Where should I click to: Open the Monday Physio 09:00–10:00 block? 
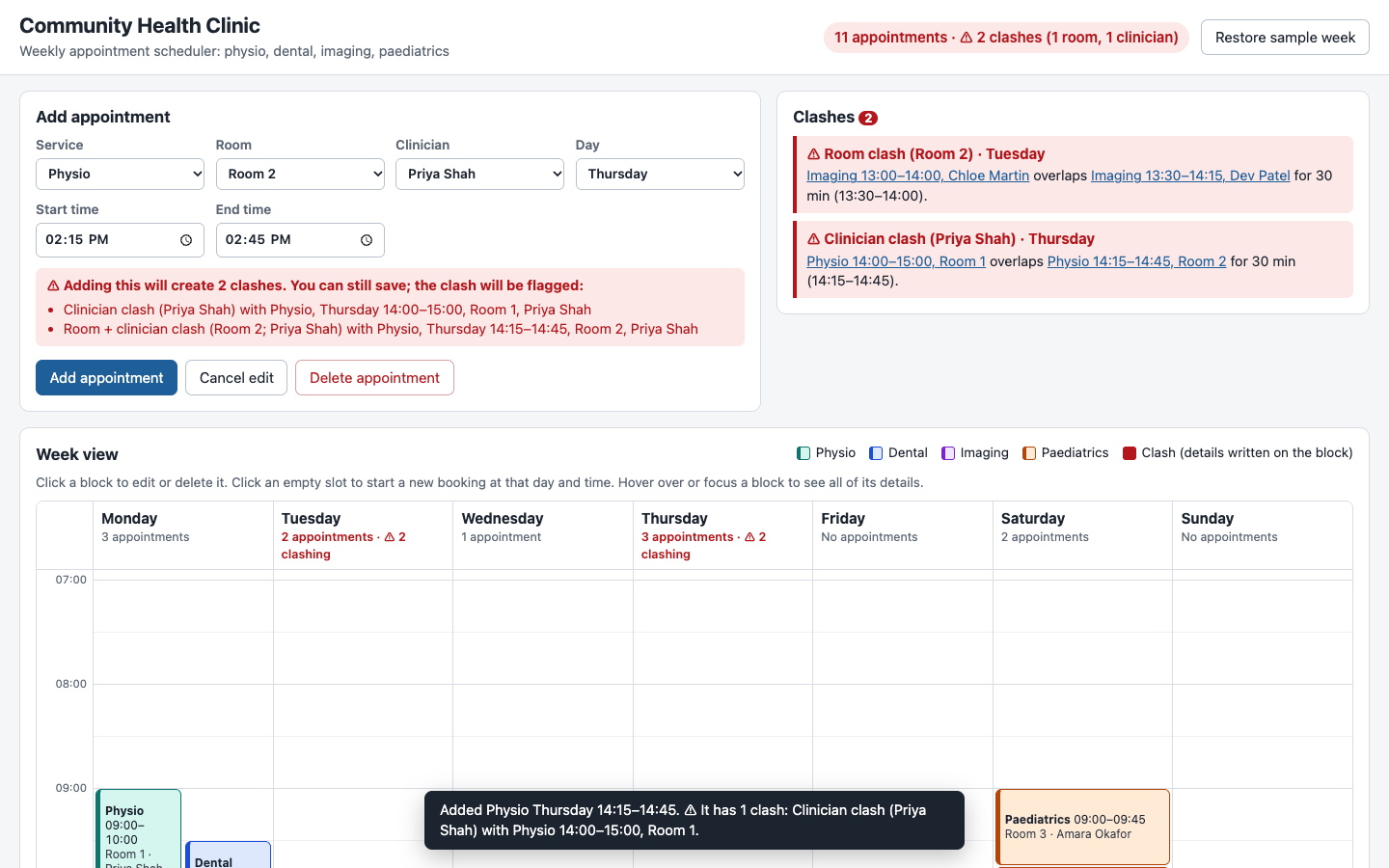pyautogui.click(x=139, y=828)
